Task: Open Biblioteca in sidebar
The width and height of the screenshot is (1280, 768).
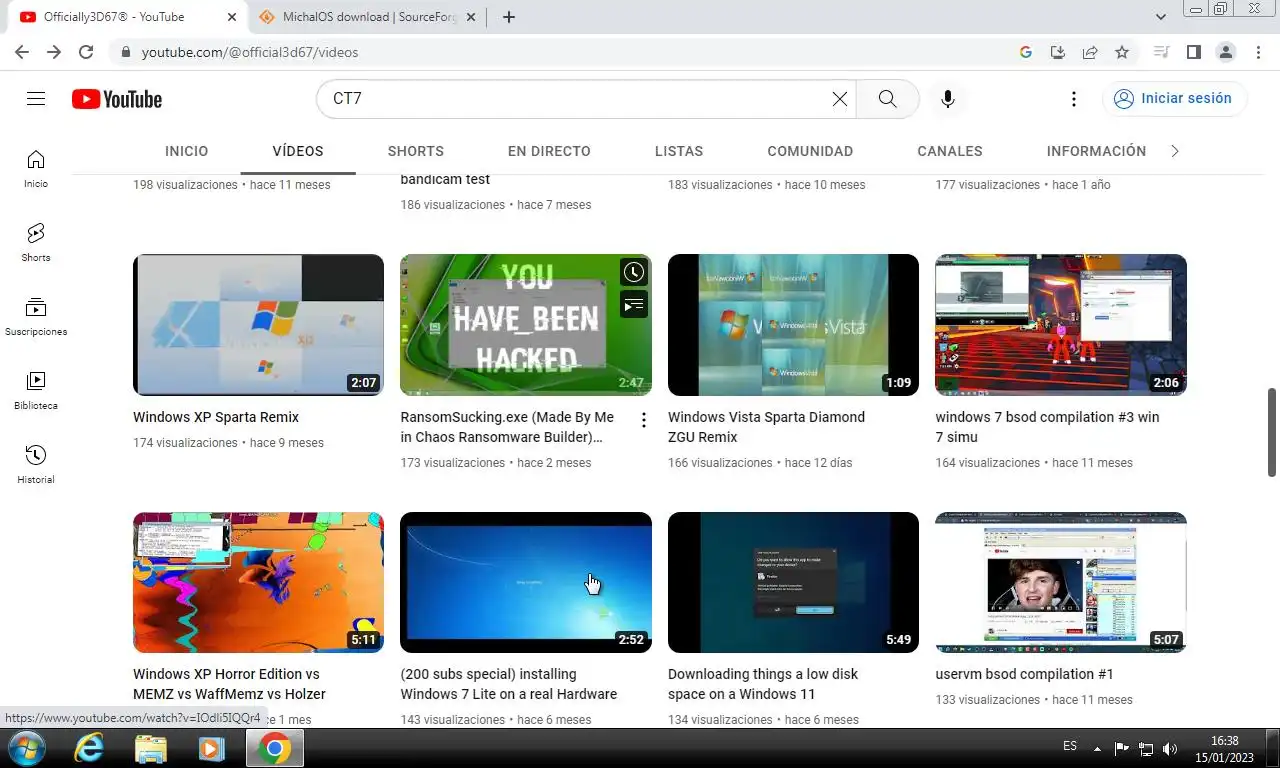Action: pyautogui.click(x=36, y=391)
